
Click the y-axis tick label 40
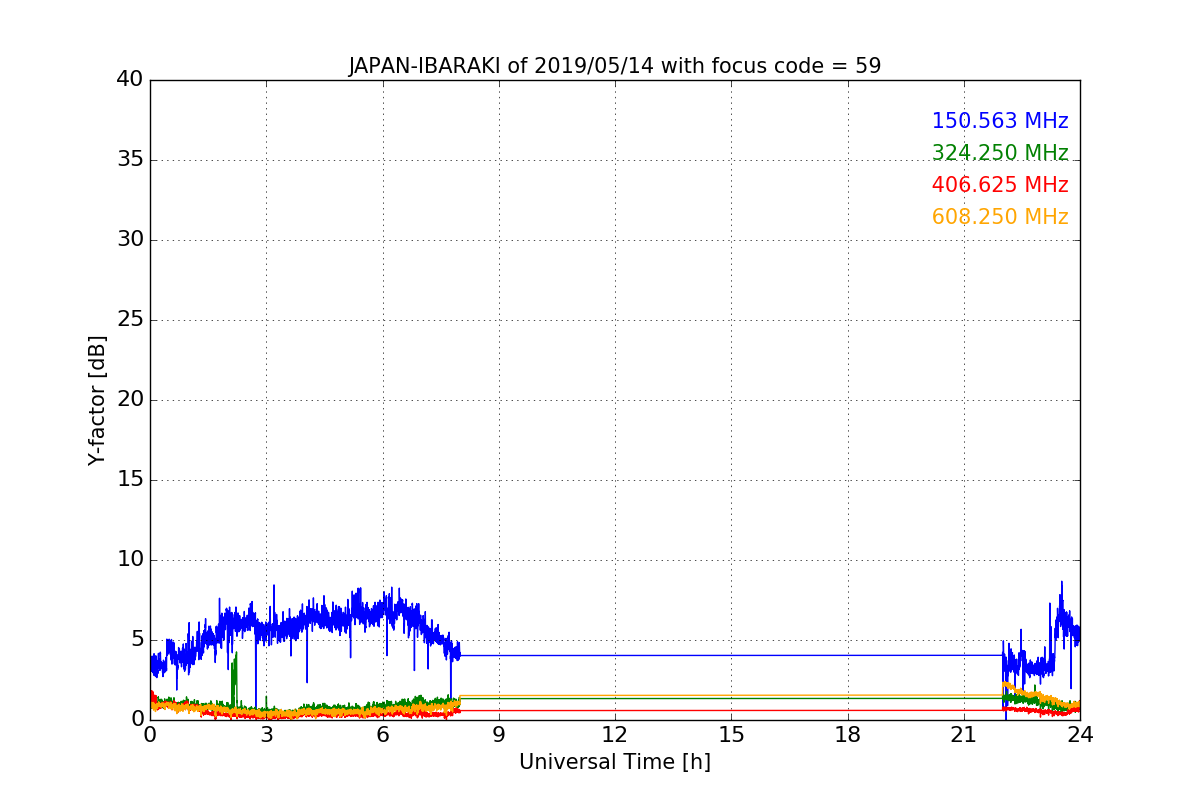pos(130,80)
